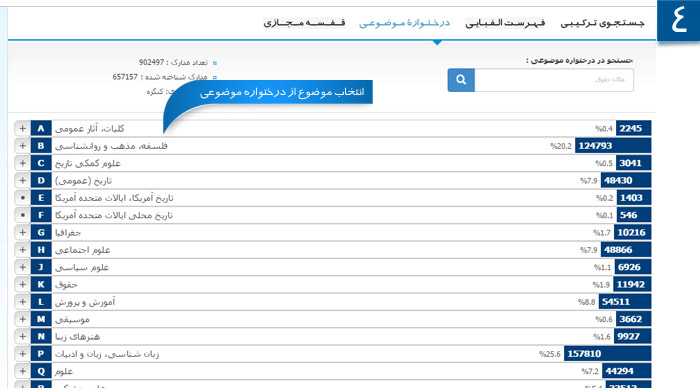Click the letter K class badge

(41, 285)
